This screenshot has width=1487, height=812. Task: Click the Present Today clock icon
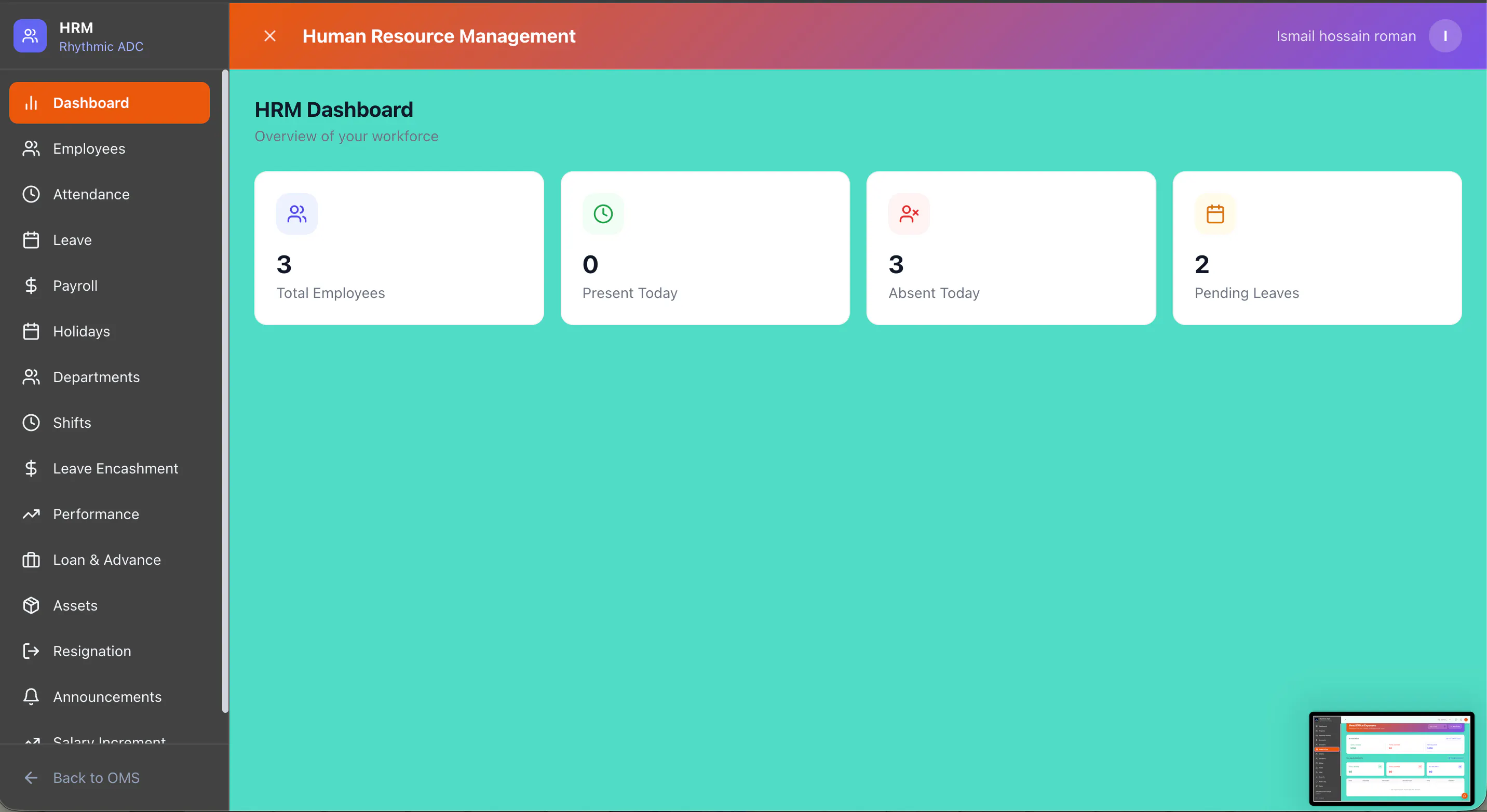[603, 213]
